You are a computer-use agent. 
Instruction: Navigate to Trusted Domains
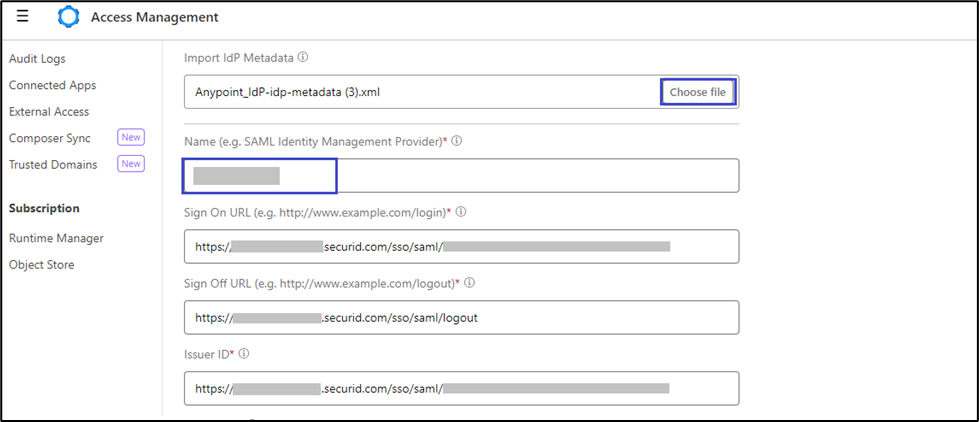53,164
